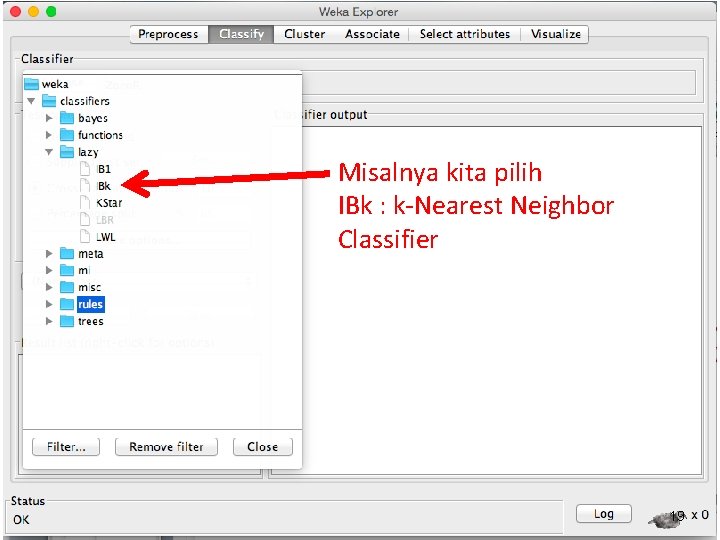Expand the rules tree node
Image resolution: width=720 pixels, height=540 pixels.
[49, 304]
